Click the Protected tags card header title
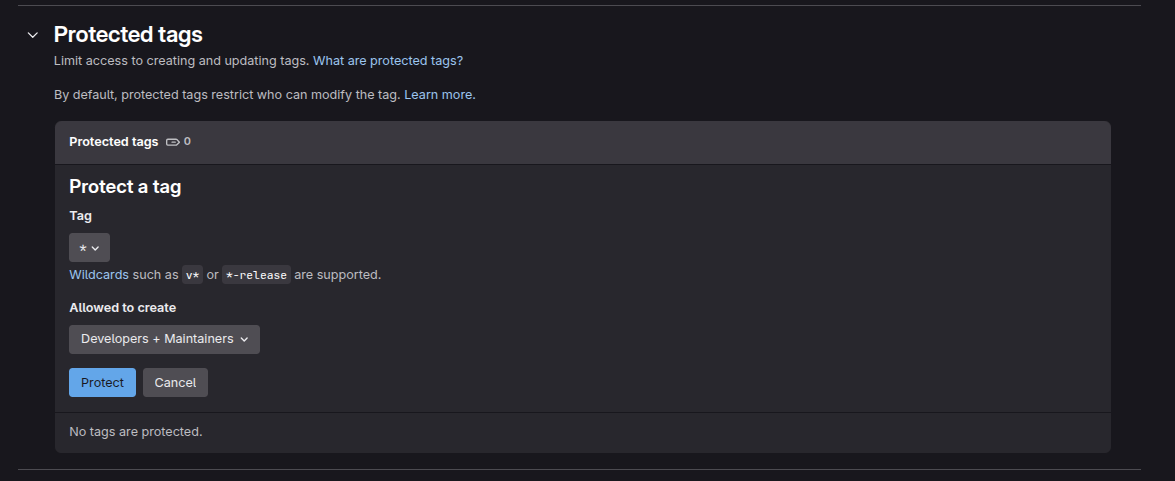This screenshot has width=1175, height=481. (x=113, y=142)
